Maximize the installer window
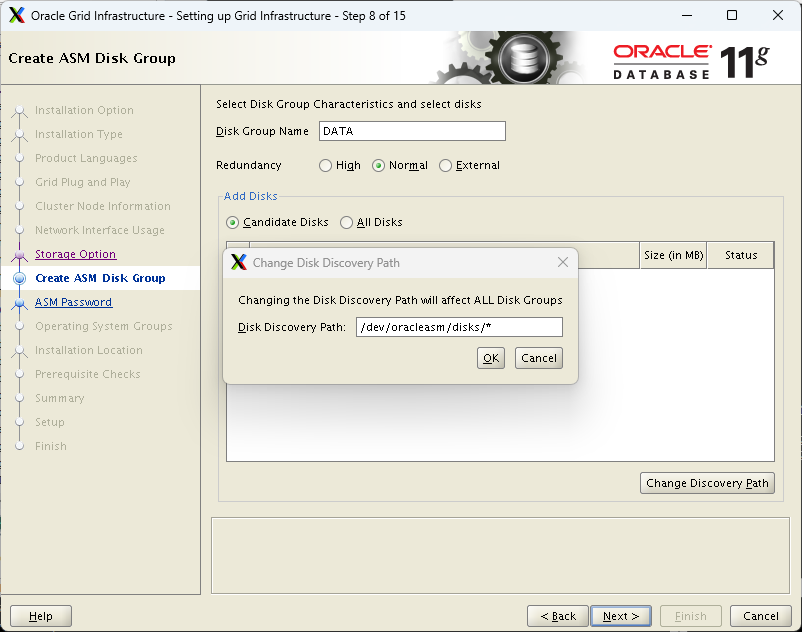 coord(732,15)
